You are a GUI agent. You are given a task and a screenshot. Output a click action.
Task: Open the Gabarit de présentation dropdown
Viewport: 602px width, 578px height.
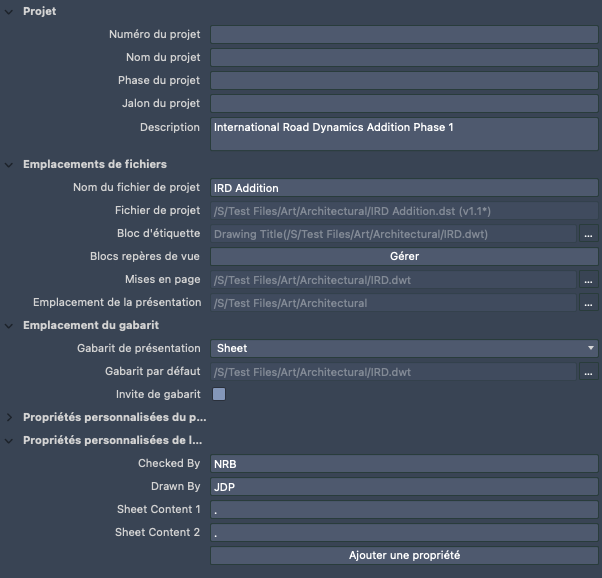pos(404,349)
